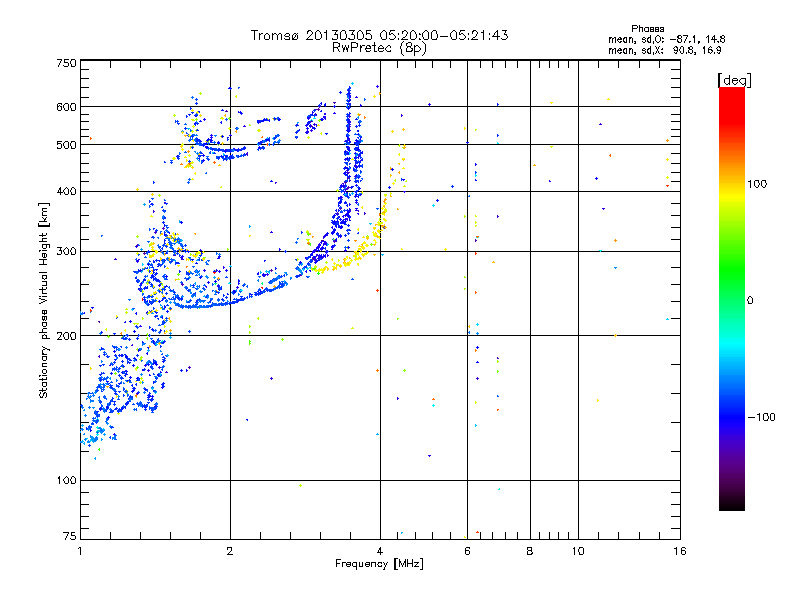Click x-axis tick label '1'
This screenshot has width=800, height=600.
(80, 551)
